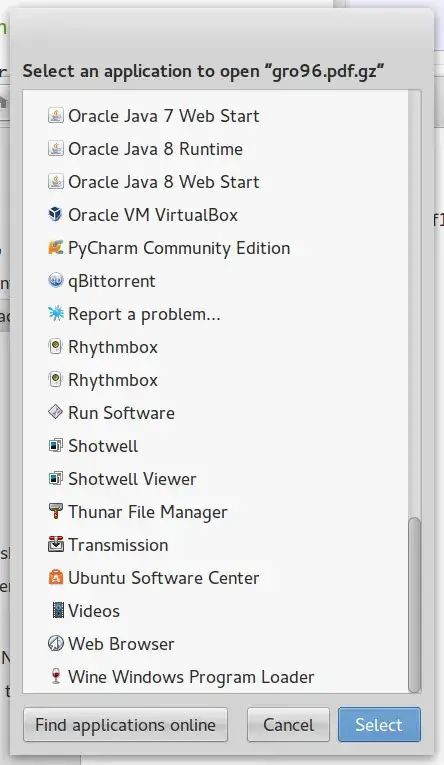Select the Shotwell Viewer entry
This screenshot has height=765, width=444.
(x=215, y=479)
